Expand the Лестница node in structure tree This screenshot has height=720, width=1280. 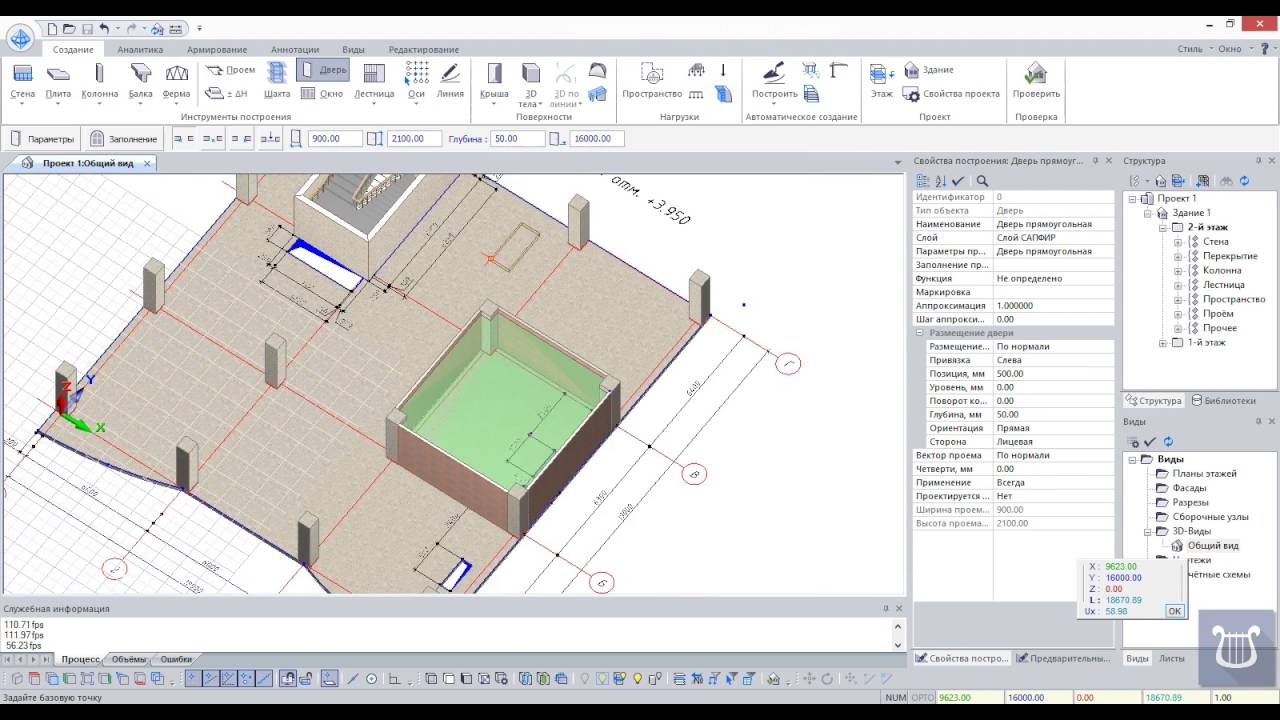(x=1178, y=285)
